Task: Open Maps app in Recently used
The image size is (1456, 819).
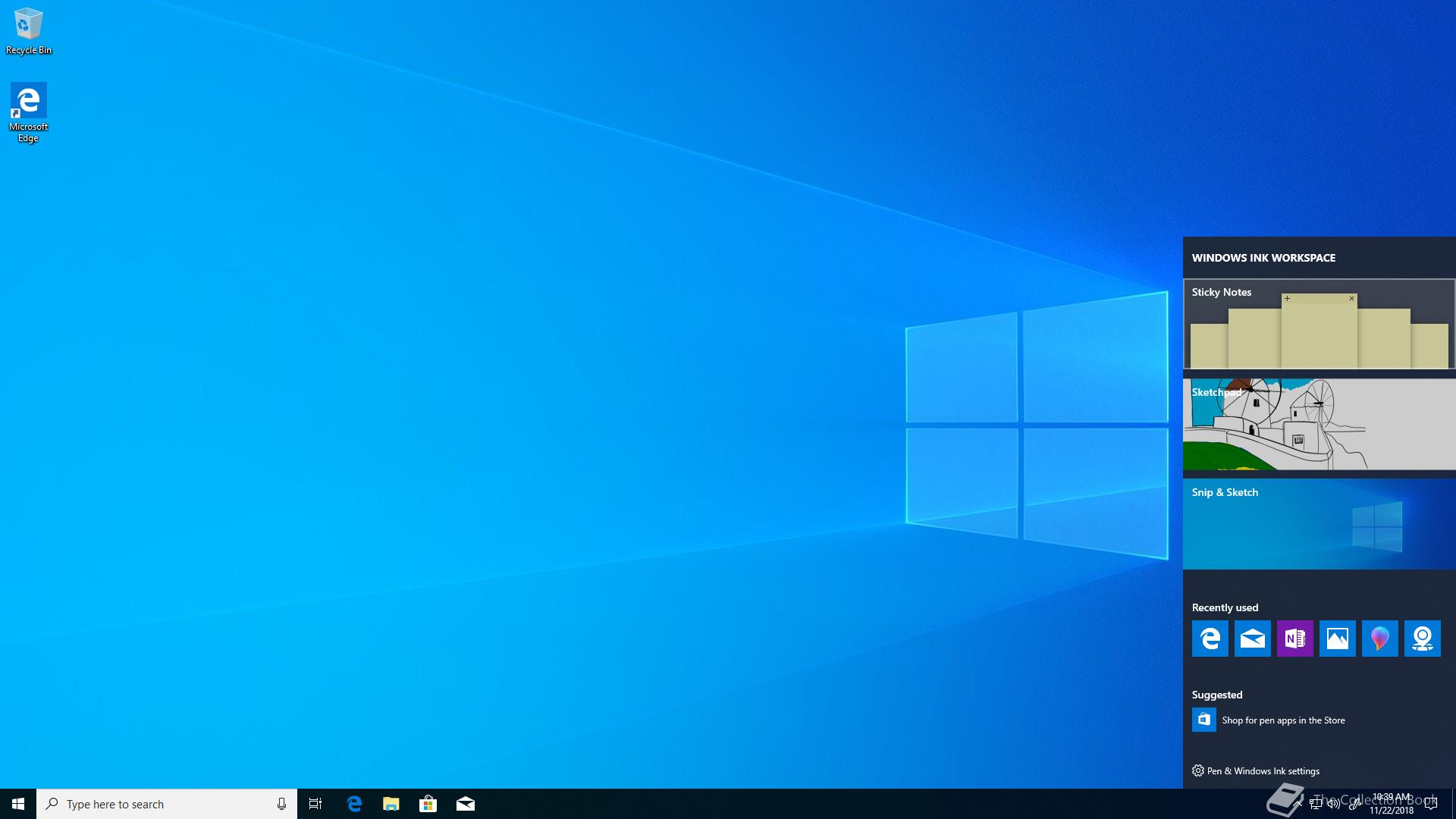Action: click(1422, 639)
